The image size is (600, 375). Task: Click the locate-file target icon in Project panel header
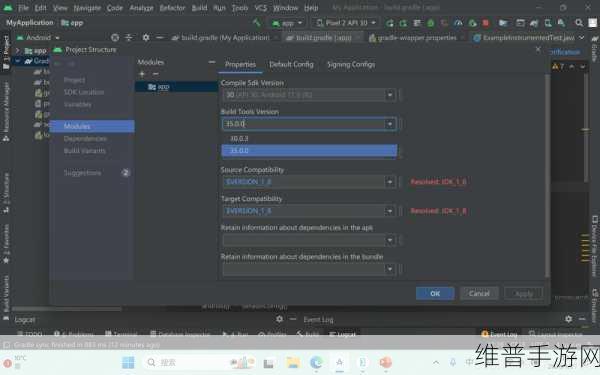pyautogui.click(x=115, y=38)
